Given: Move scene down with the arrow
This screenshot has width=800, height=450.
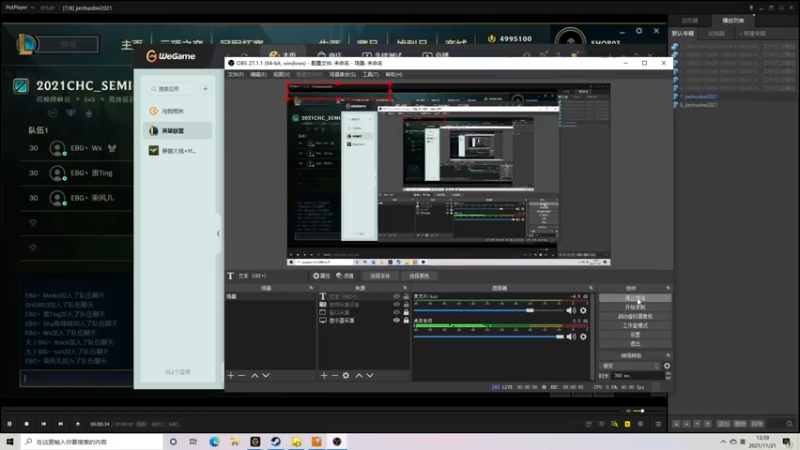Looking at the screenshot, I should click(266, 376).
